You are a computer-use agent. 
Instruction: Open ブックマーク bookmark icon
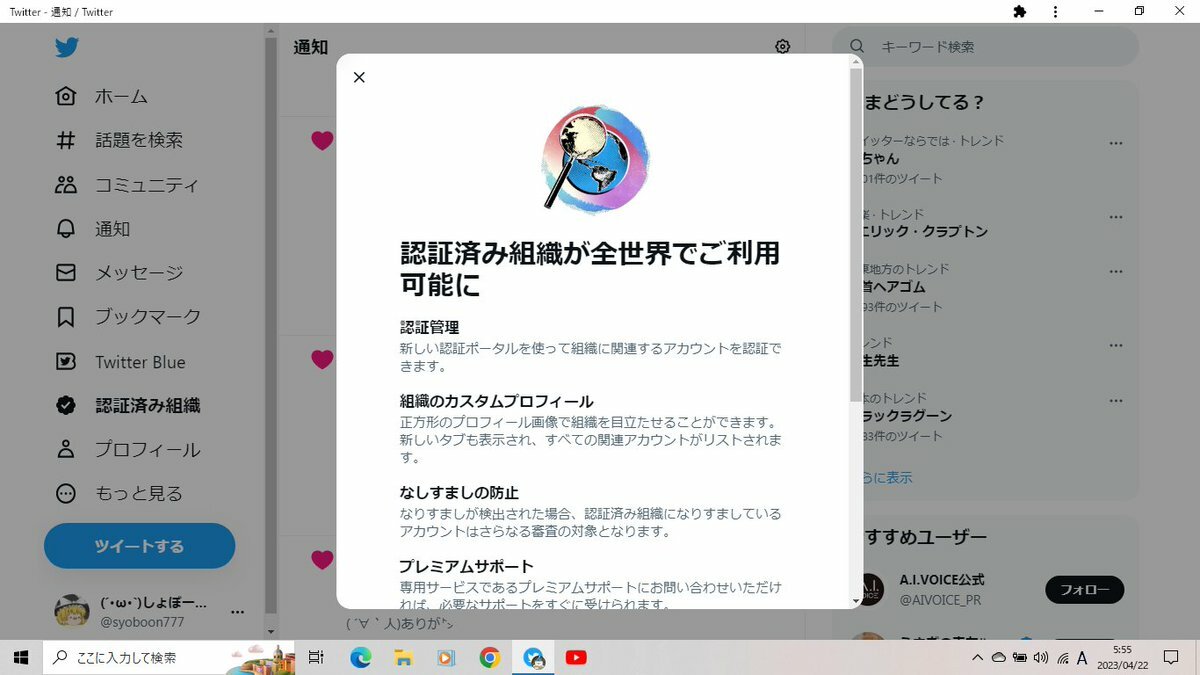[66, 317]
